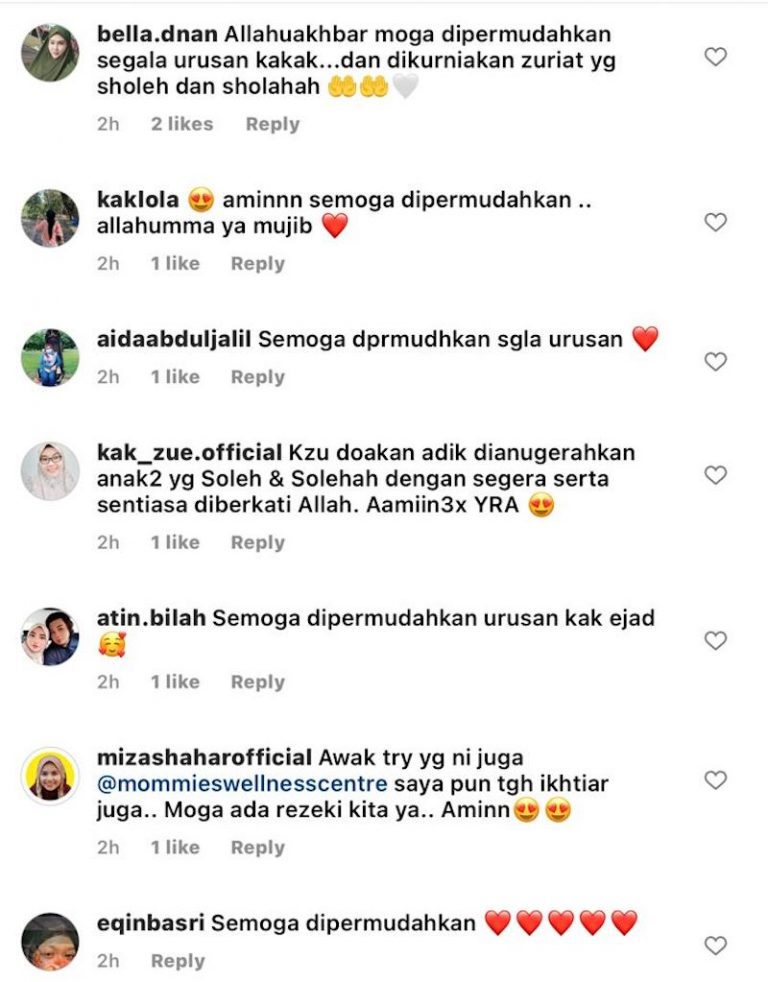
Task: Open kaklola's profile avatar
Action: point(50,219)
